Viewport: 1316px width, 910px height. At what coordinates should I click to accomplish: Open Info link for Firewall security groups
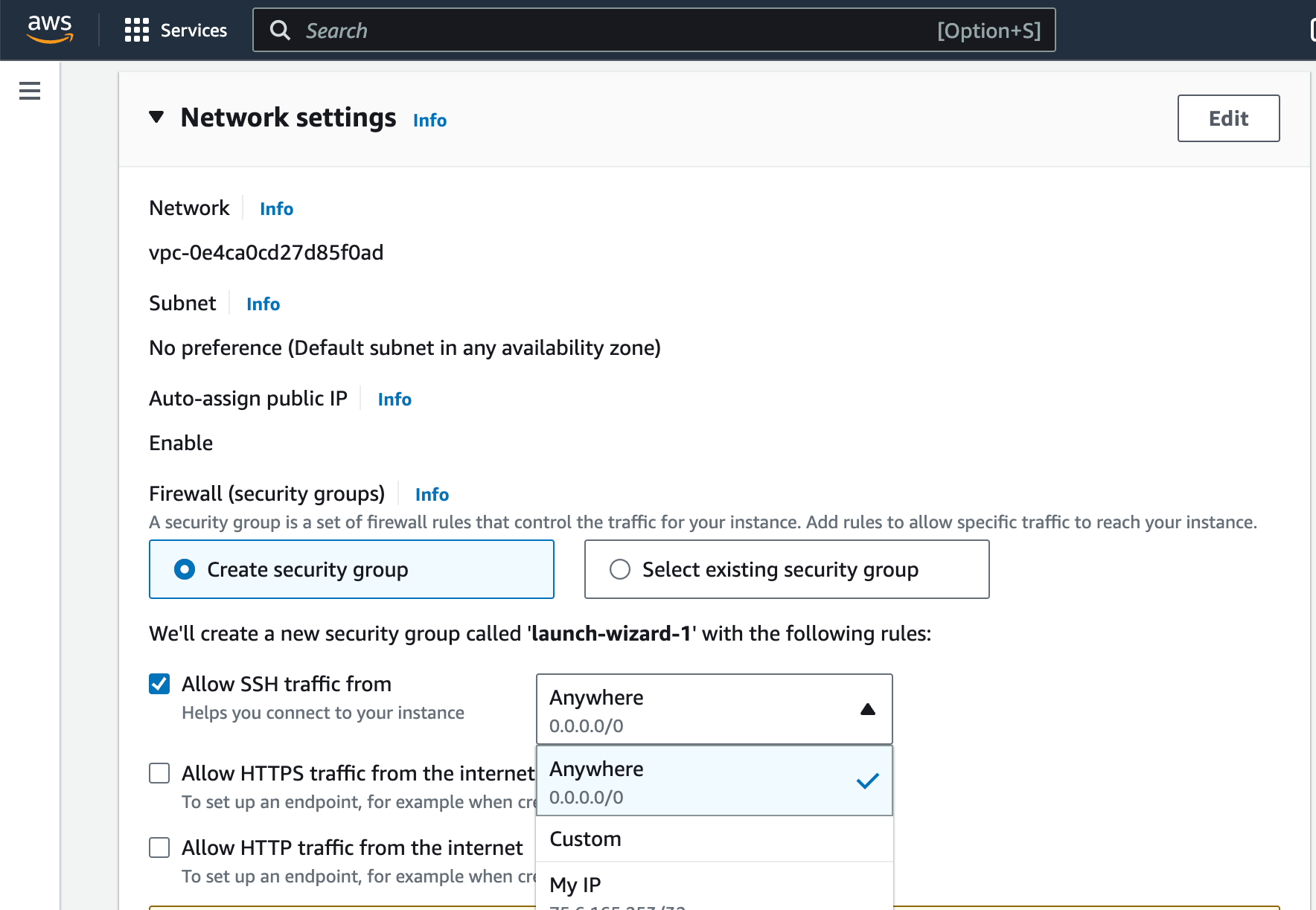coord(432,495)
